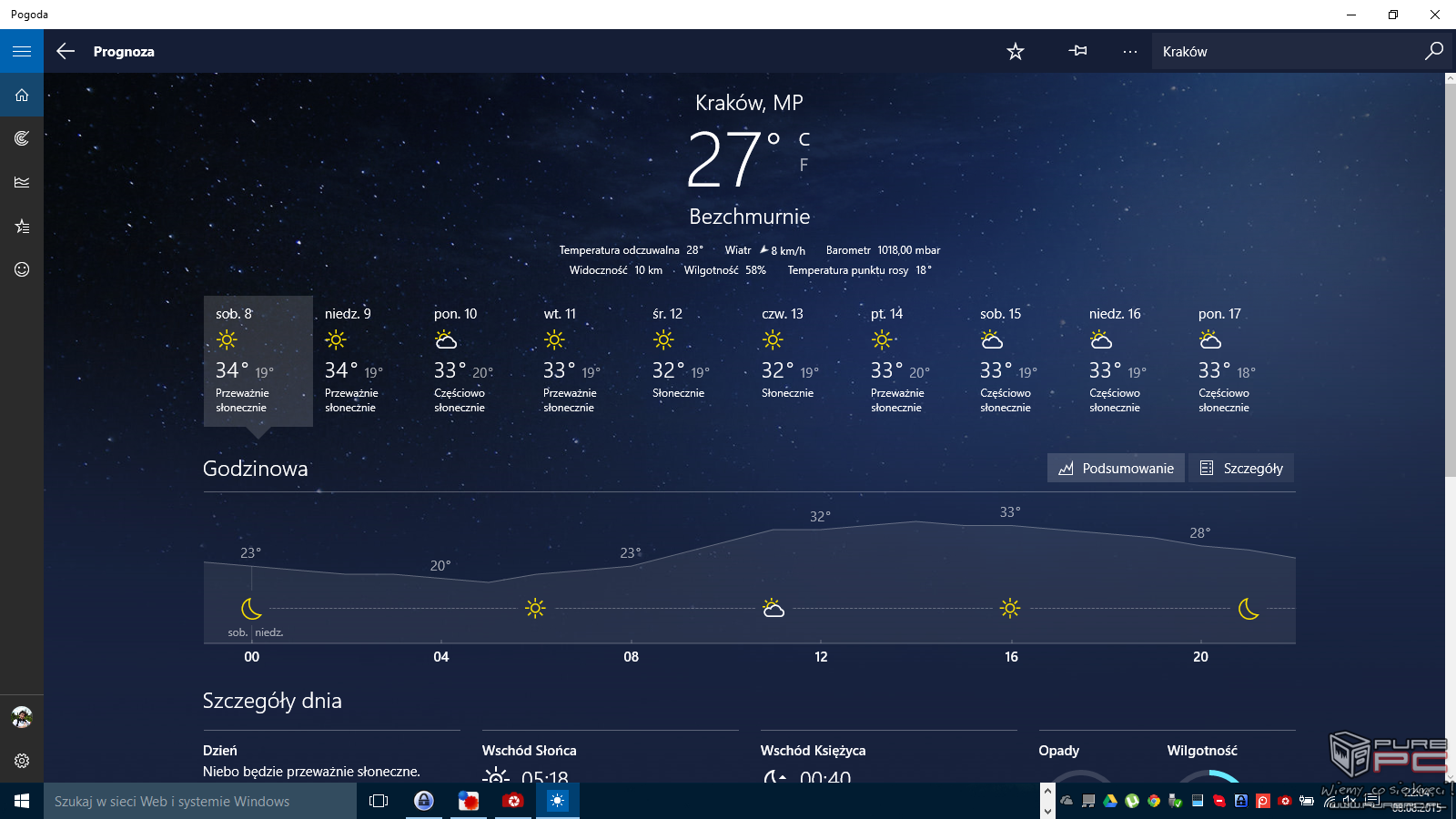Click the "Bezchmurnie" current condition text
This screenshot has height=819, width=1456.
pyautogui.click(x=749, y=217)
